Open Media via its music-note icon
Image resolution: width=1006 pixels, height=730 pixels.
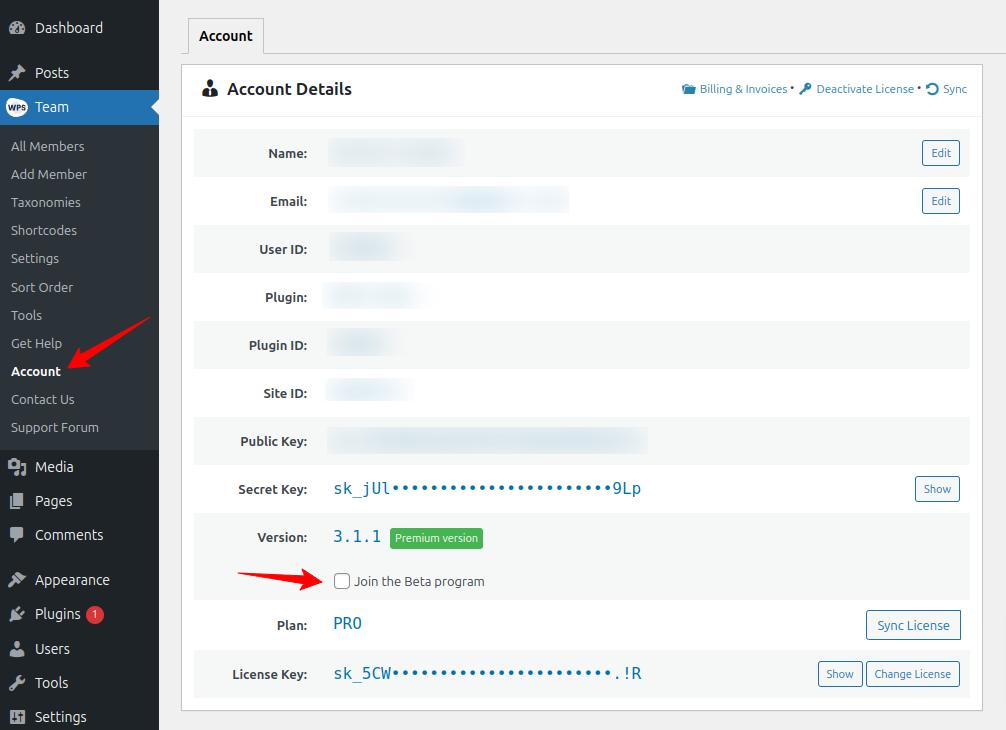(19, 466)
